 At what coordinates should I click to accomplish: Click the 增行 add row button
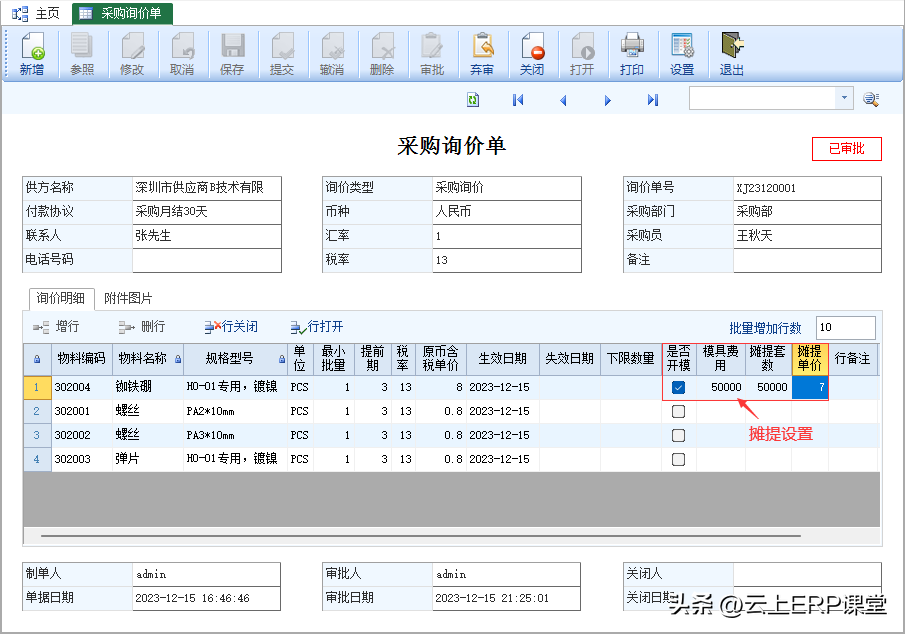[x=57, y=327]
